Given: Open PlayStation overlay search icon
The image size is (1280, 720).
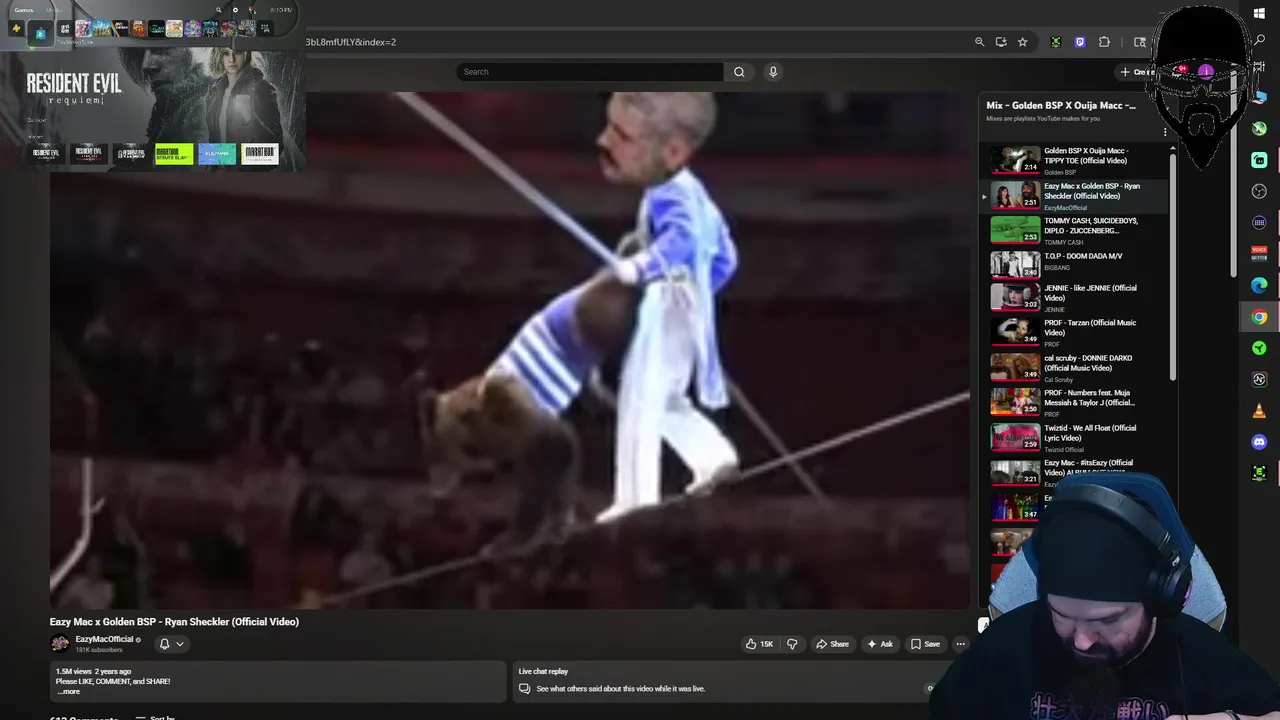Looking at the screenshot, I should pyautogui.click(x=219, y=10).
